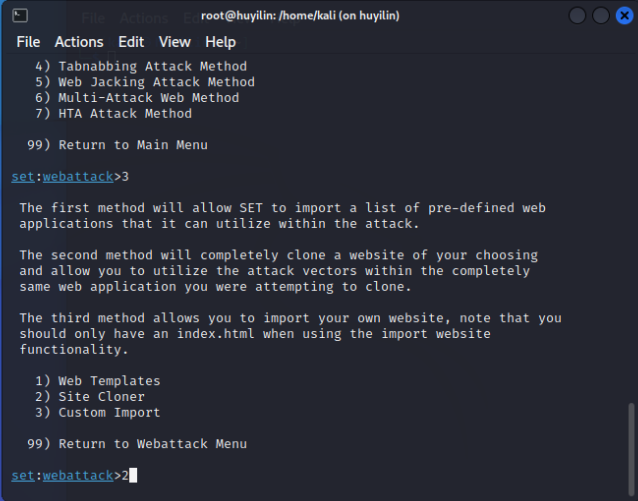Open the Actions menu

79,42
